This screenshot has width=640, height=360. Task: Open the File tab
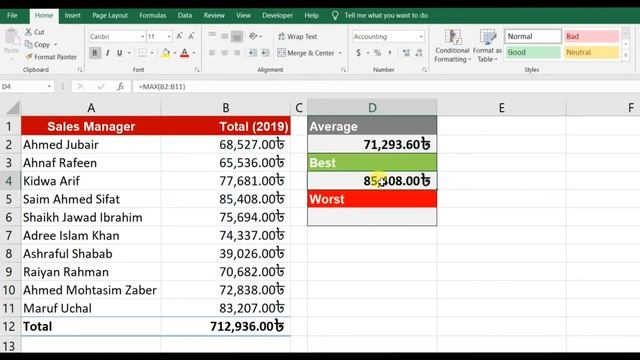coord(12,16)
